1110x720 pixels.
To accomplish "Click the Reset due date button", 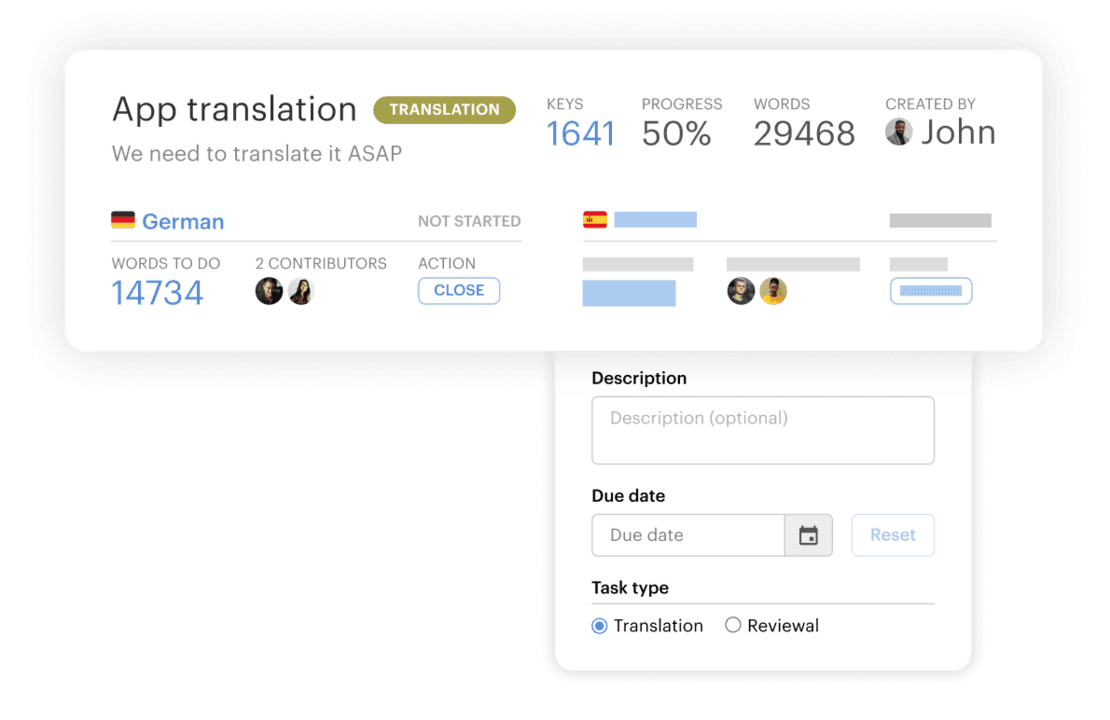I will pos(892,535).
